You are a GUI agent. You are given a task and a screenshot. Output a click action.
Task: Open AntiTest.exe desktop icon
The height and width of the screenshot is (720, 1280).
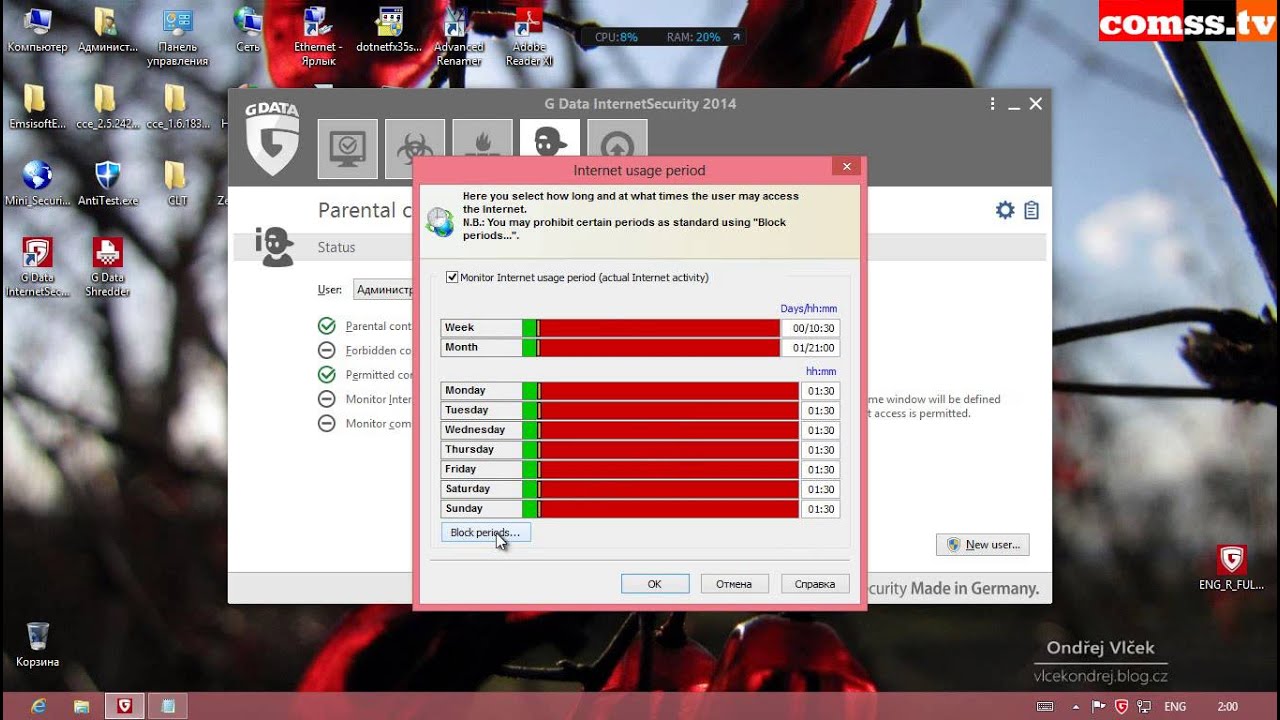[108, 183]
